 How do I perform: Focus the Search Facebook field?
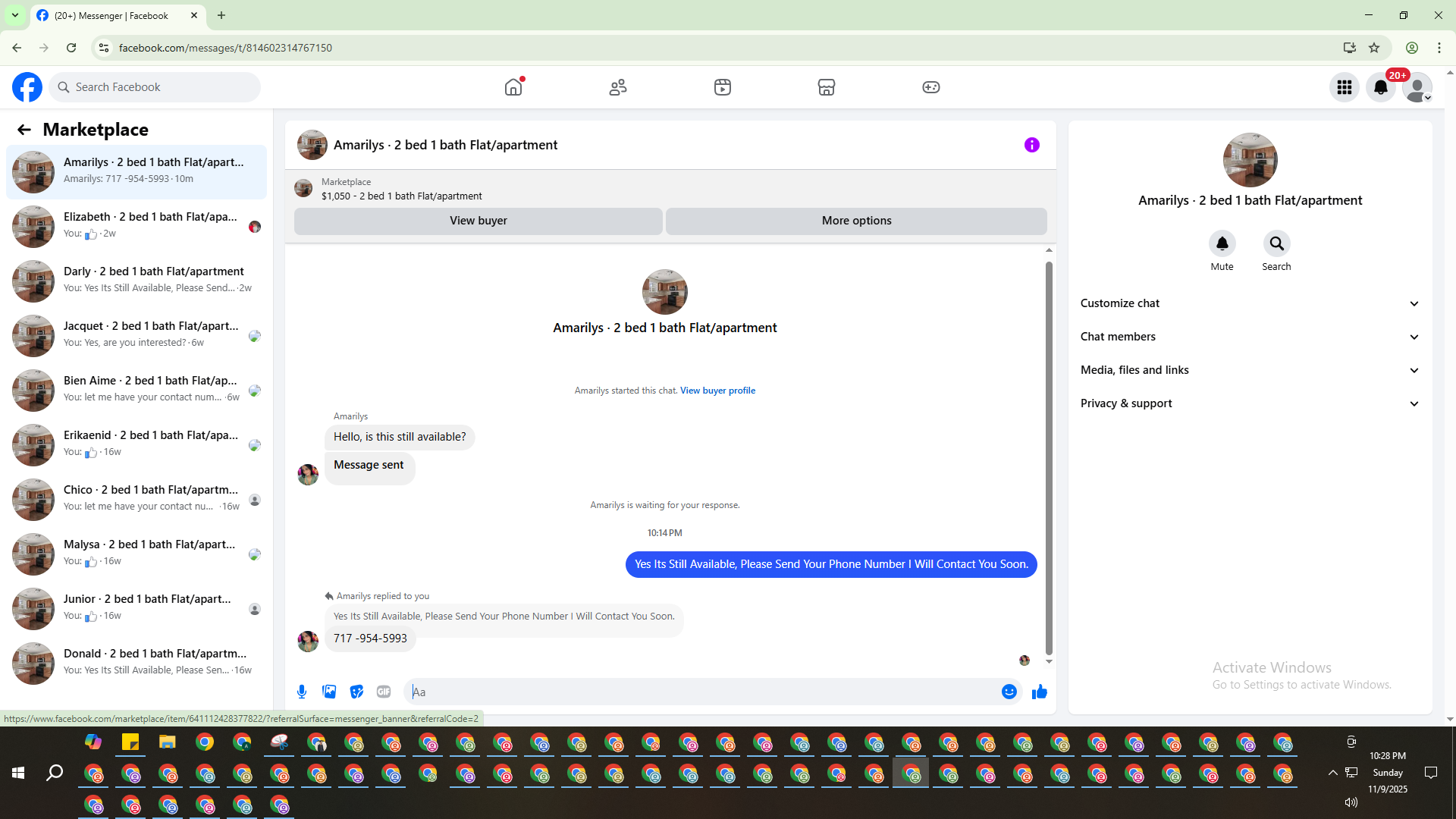tap(155, 87)
